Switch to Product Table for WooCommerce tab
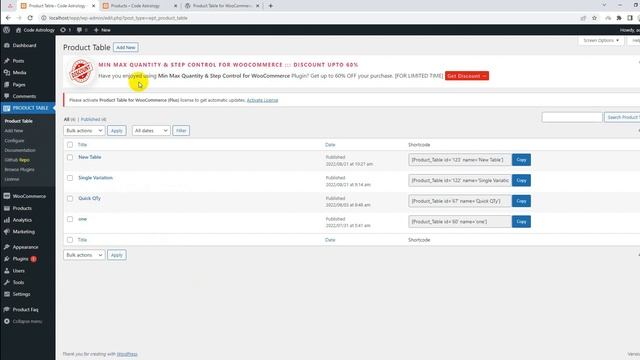 [x=222, y=6]
